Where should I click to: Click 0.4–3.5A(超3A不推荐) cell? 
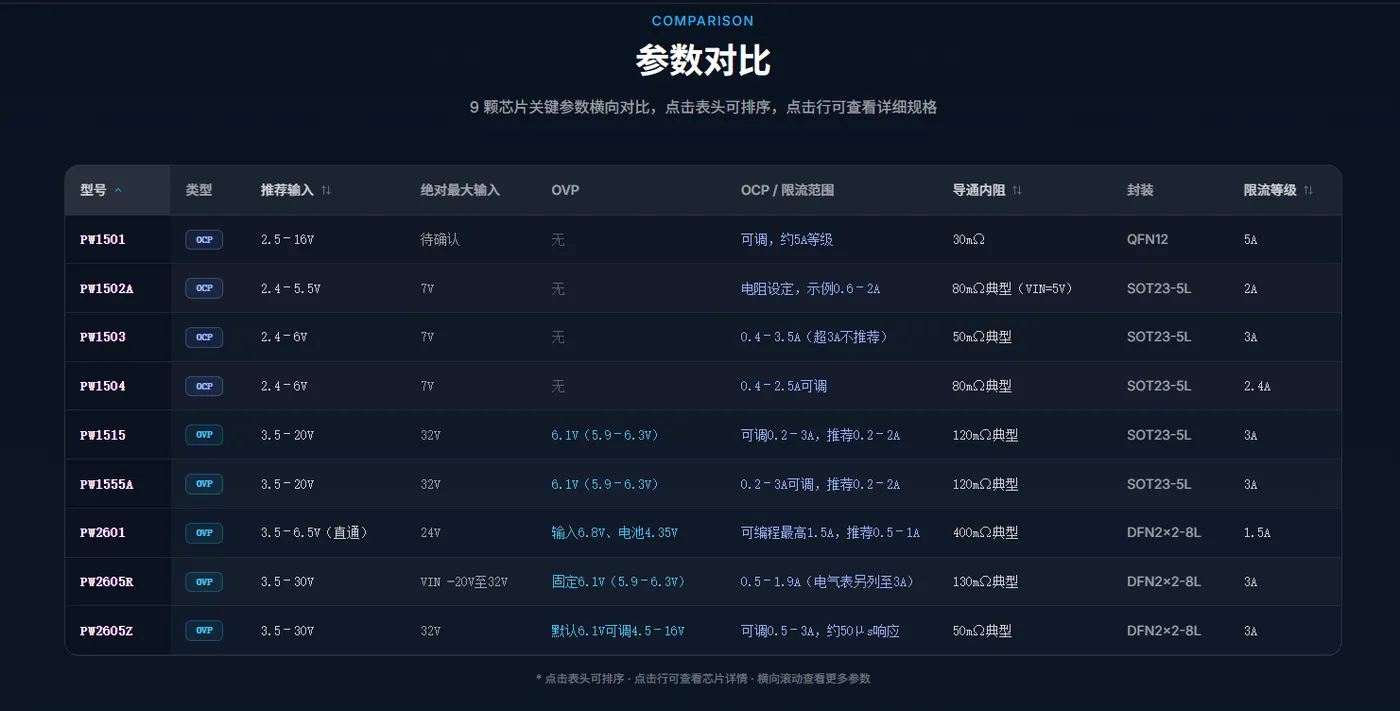click(814, 337)
